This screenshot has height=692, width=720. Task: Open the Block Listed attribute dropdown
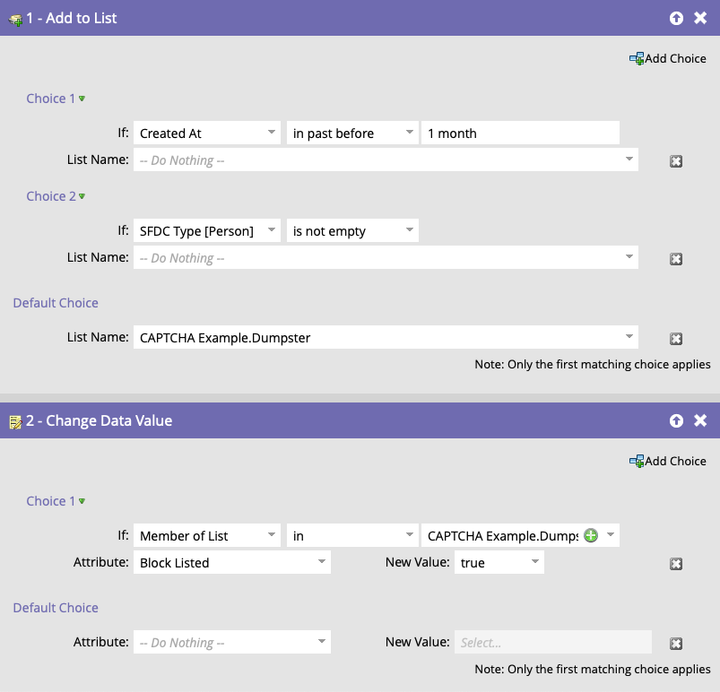coord(321,563)
